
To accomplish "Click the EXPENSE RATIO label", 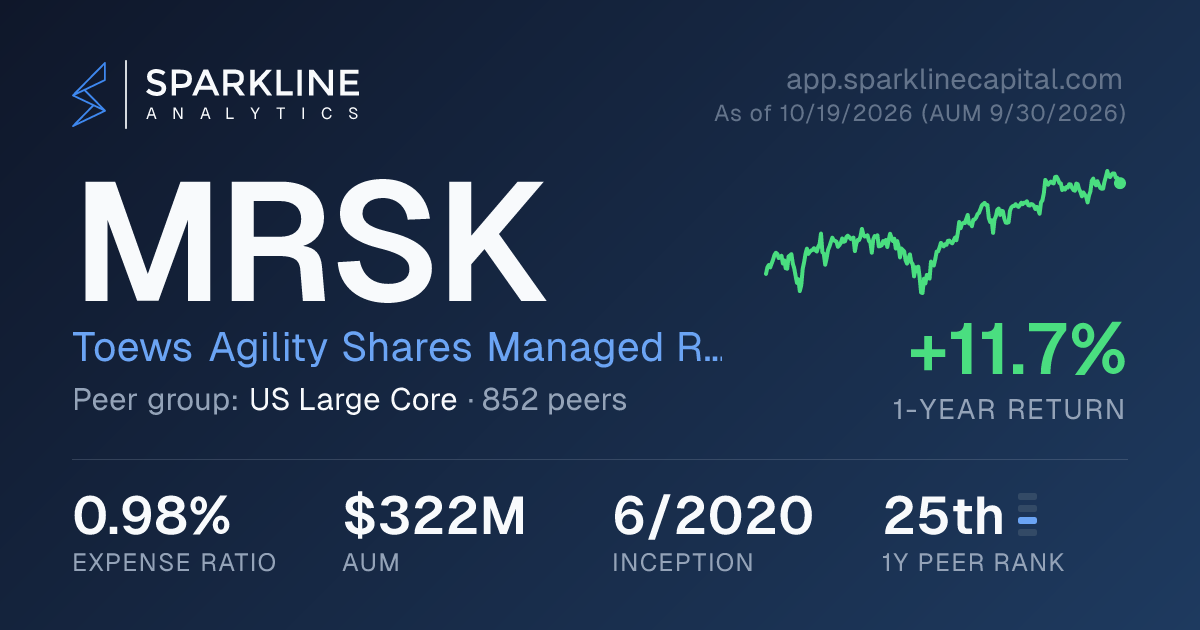I will [174, 562].
